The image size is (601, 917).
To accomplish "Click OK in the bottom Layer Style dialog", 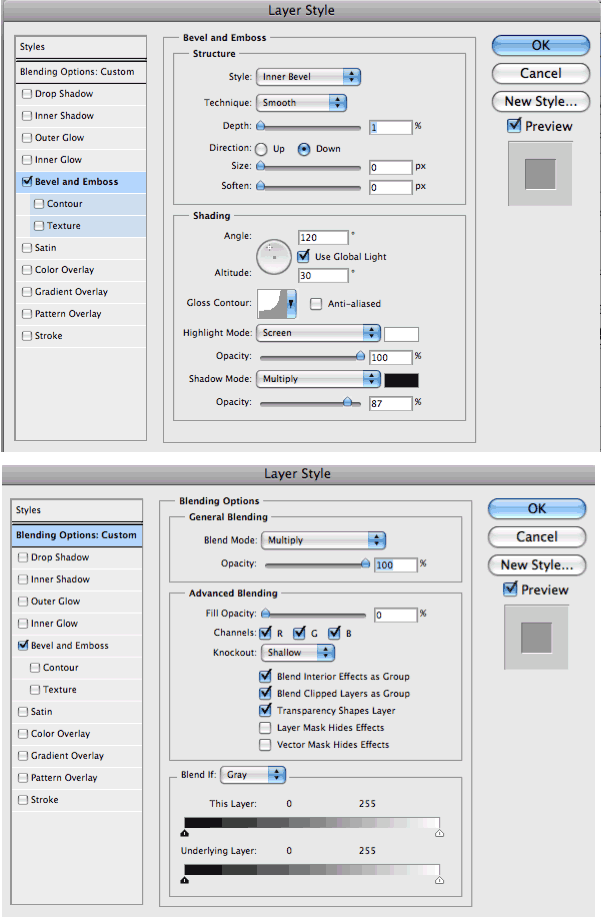I will click(x=537, y=509).
